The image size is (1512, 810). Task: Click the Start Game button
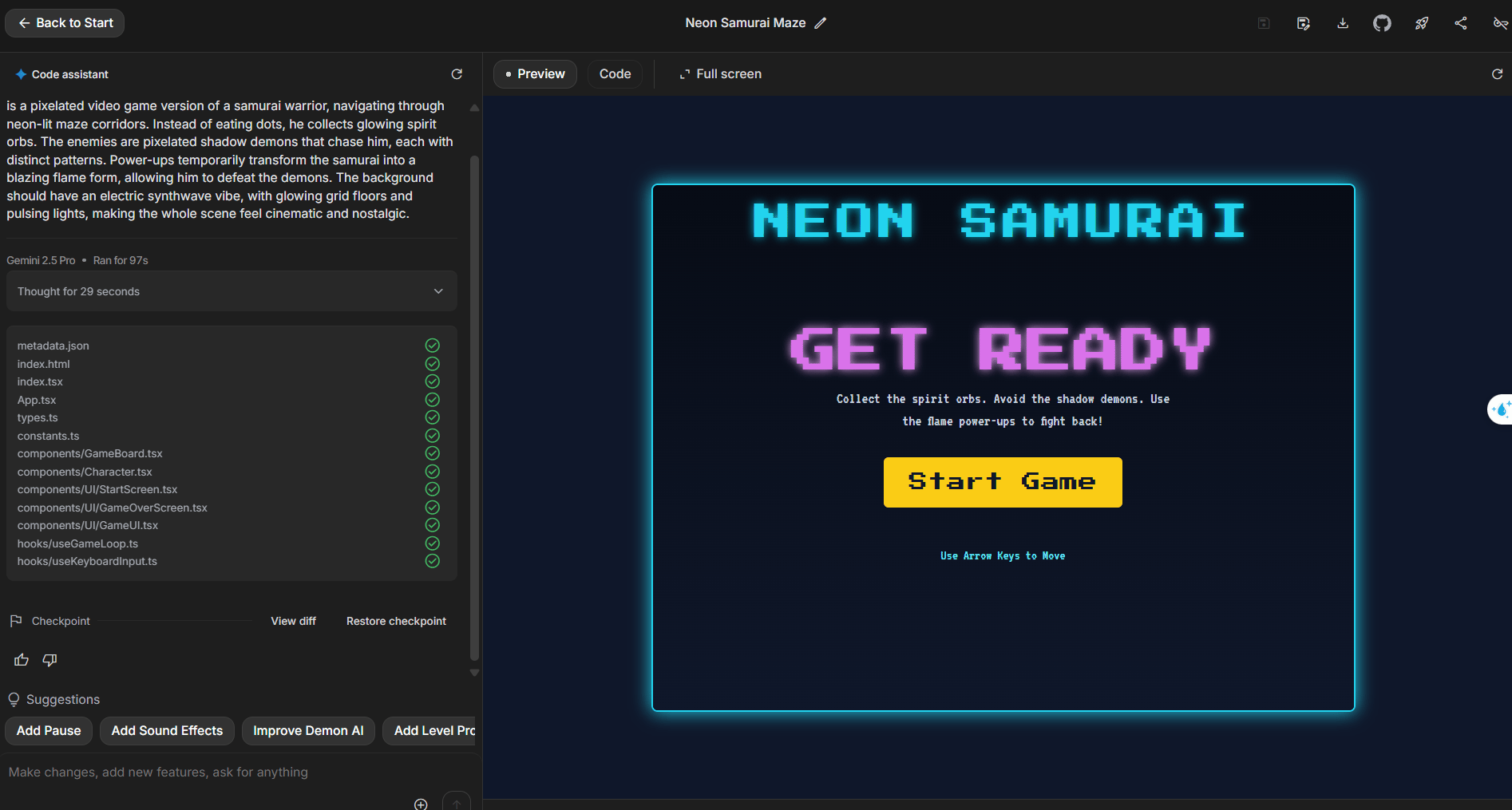[x=1003, y=482]
